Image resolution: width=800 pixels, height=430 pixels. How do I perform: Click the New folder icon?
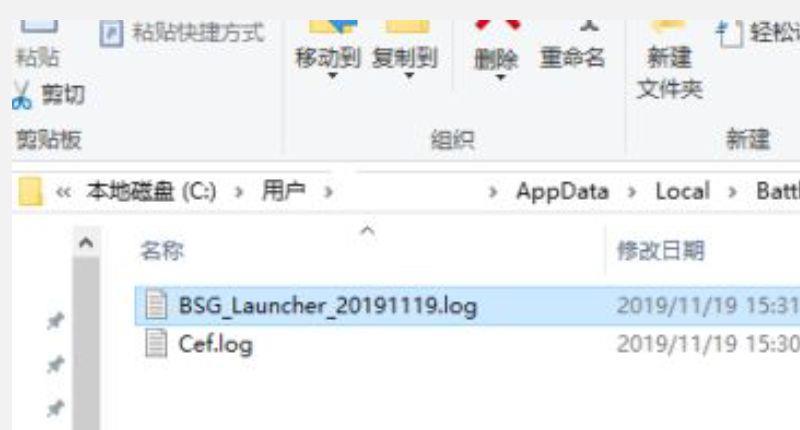[668, 26]
